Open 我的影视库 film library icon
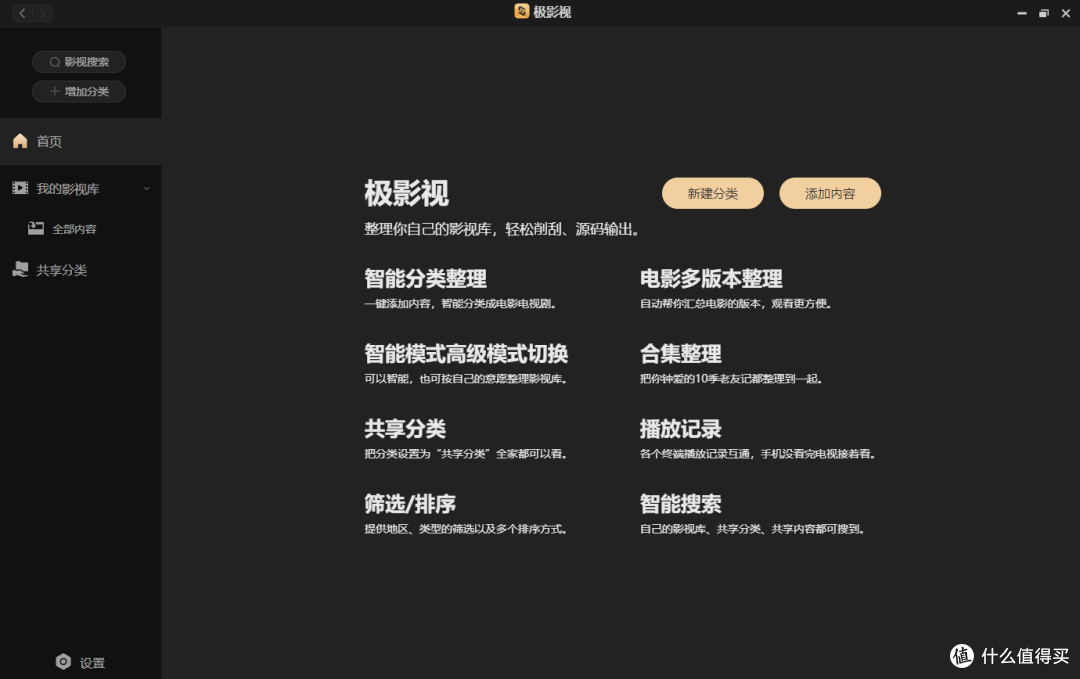Screen dimensions: 1080x679 20,188
